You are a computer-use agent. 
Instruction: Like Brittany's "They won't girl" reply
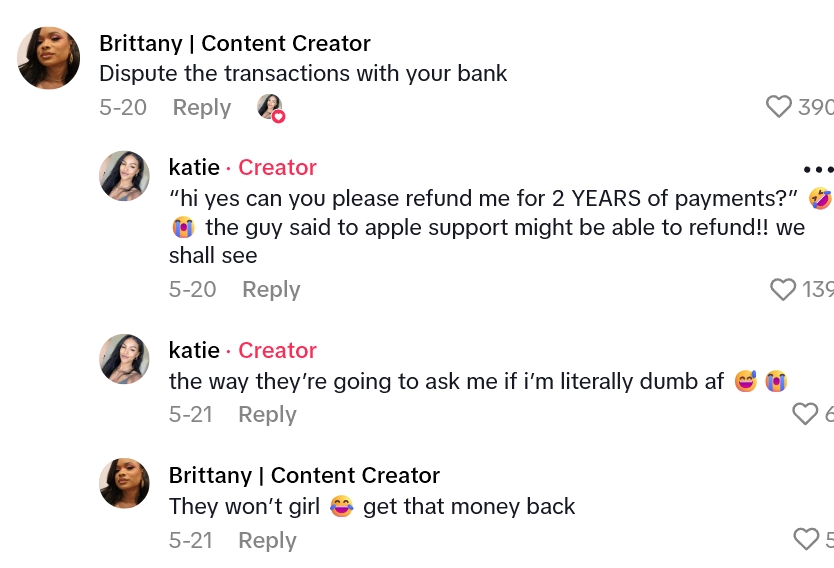tap(805, 540)
